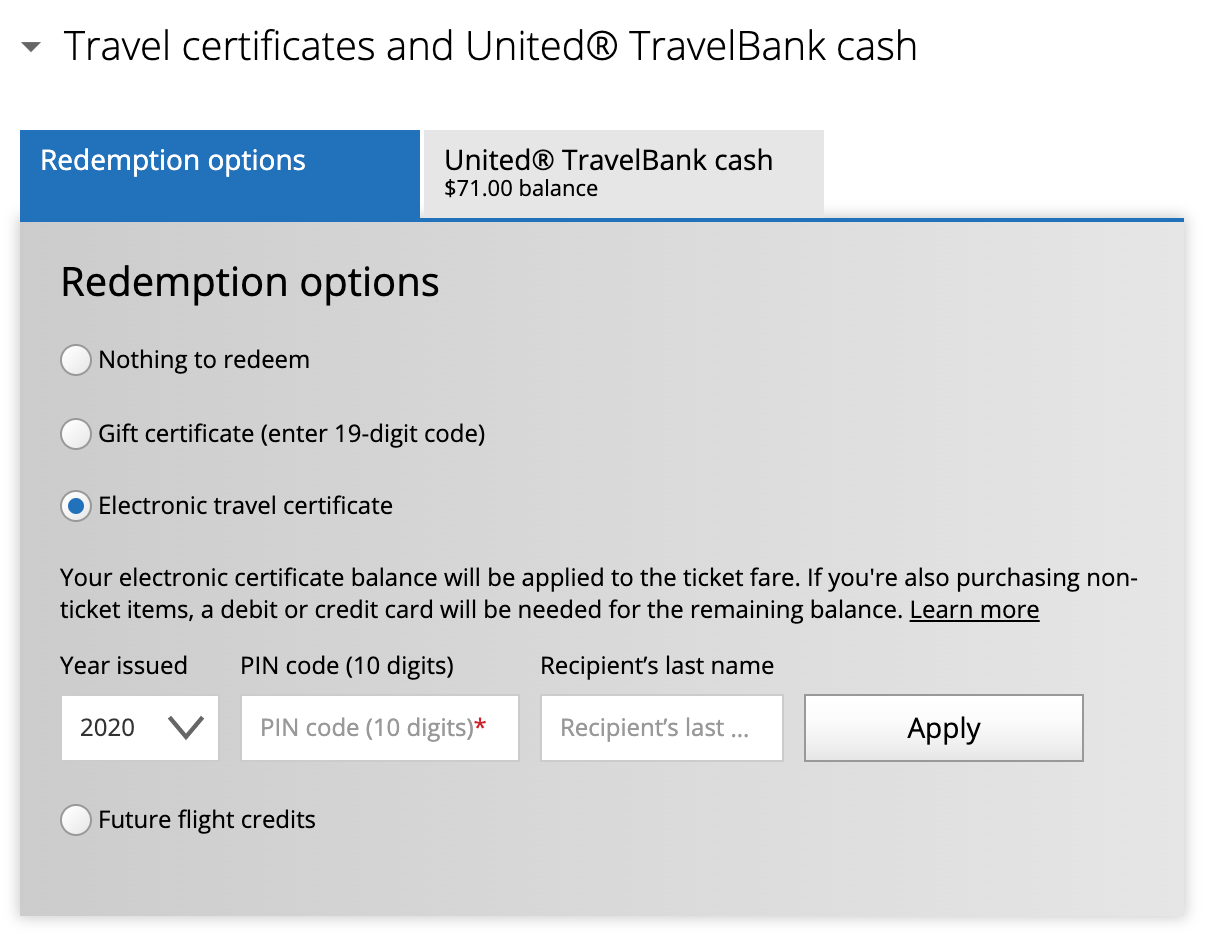The image size is (1210, 942).
Task: Click the Redemption options heading inside panel
Action: click(250, 283)
